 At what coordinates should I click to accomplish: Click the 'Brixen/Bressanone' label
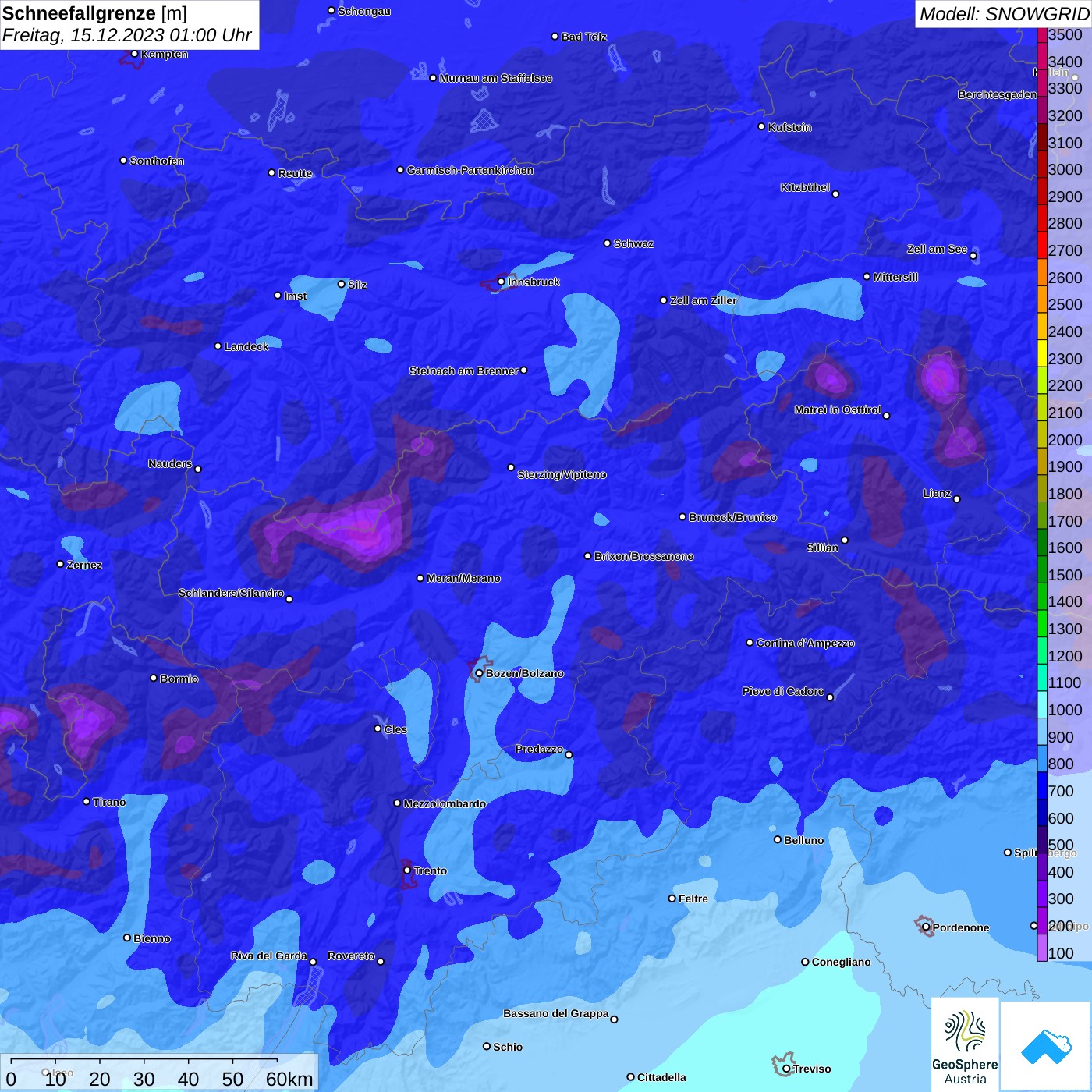coord(643,556)
